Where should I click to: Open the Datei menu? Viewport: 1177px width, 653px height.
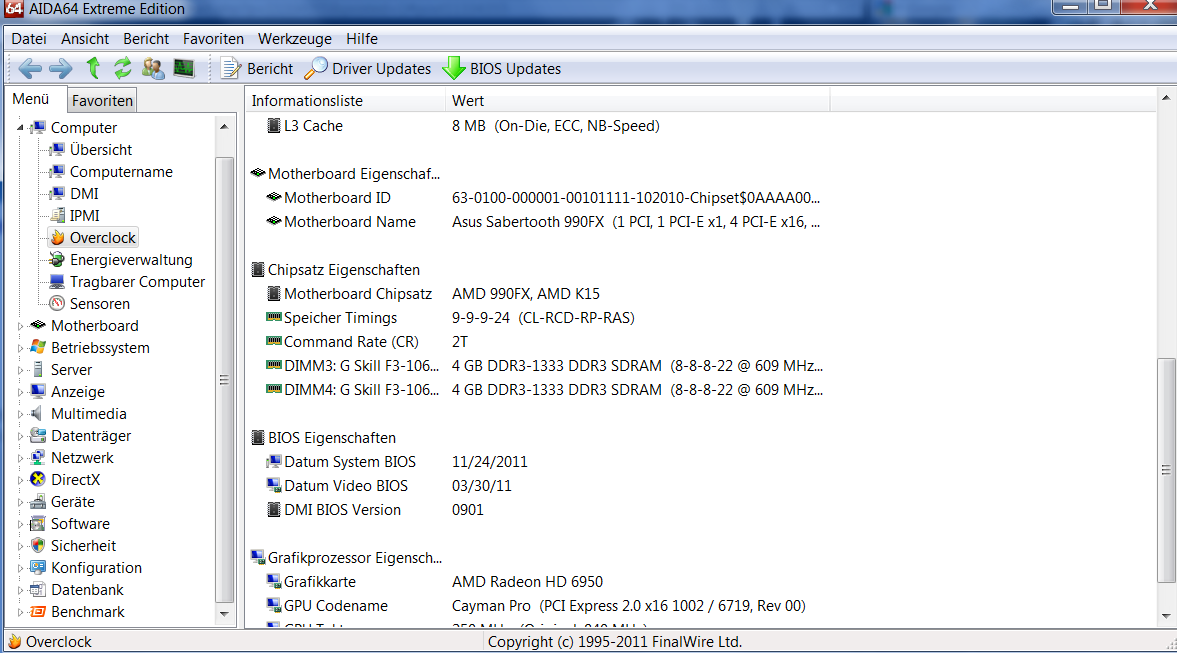point(29,38)
